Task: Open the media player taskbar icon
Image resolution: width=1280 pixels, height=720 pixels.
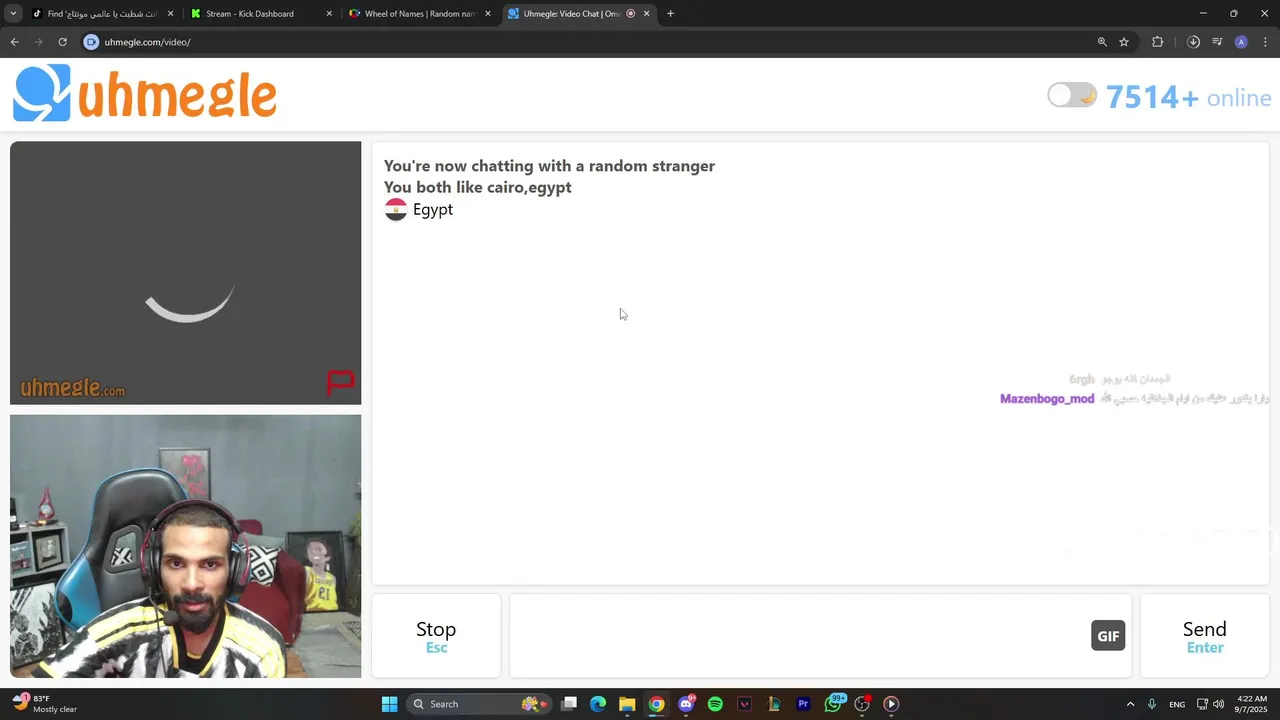Action: pos(891,704)
